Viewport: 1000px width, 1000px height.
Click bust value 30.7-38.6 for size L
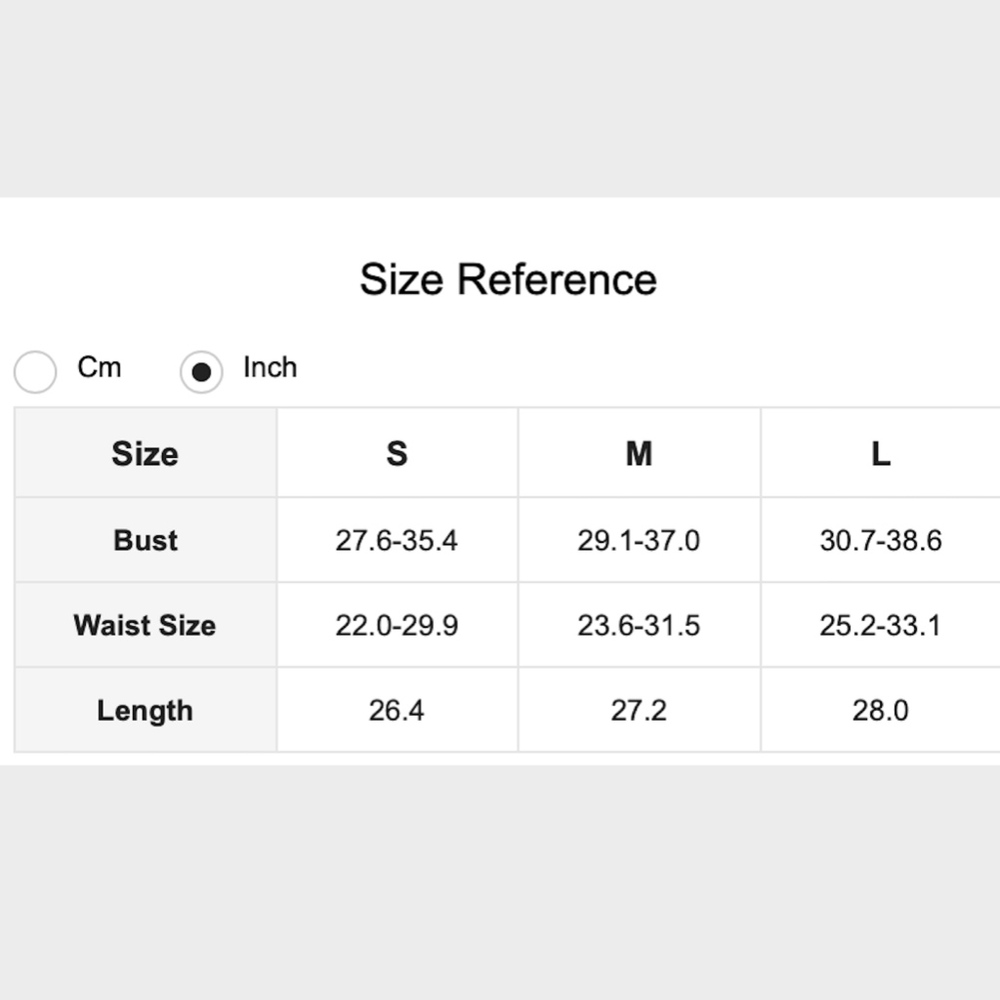[880, 540]
